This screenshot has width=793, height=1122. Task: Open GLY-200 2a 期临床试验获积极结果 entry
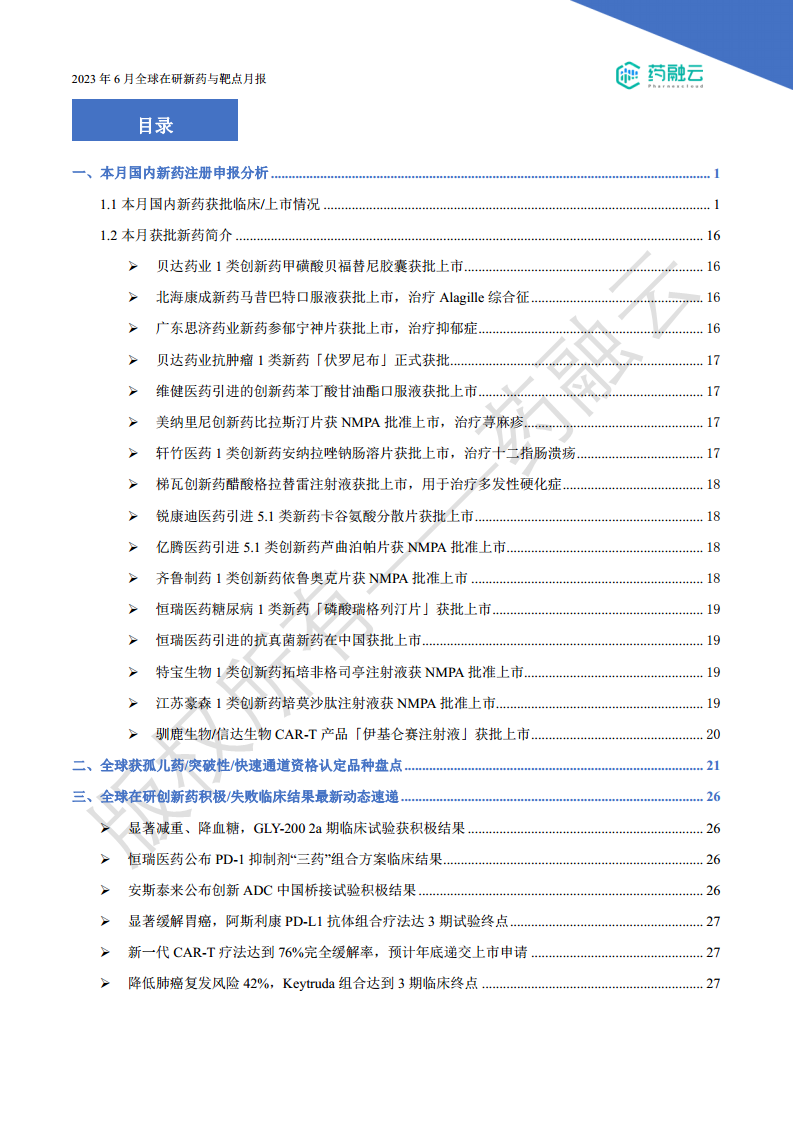click(x=410, y=828)
